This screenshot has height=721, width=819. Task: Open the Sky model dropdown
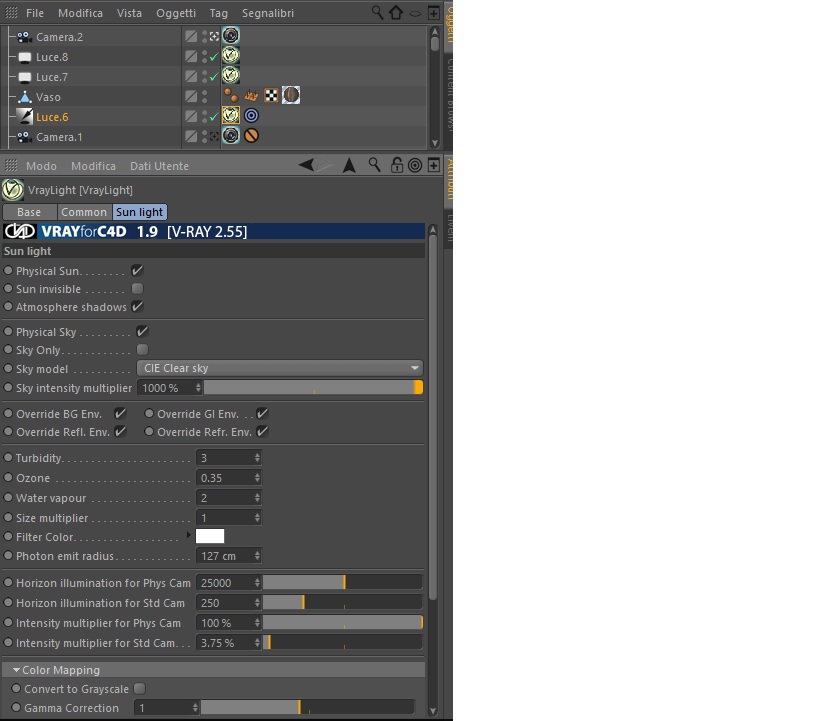click(x=280, y=368)
